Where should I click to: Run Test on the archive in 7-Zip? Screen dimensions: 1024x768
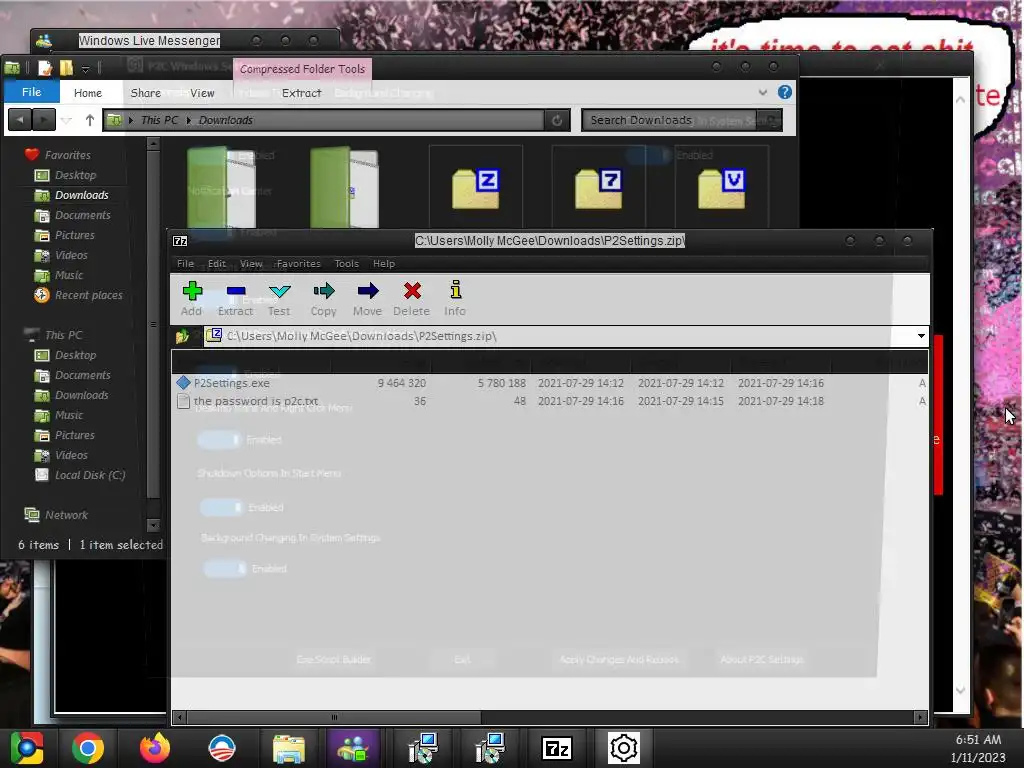280,299
